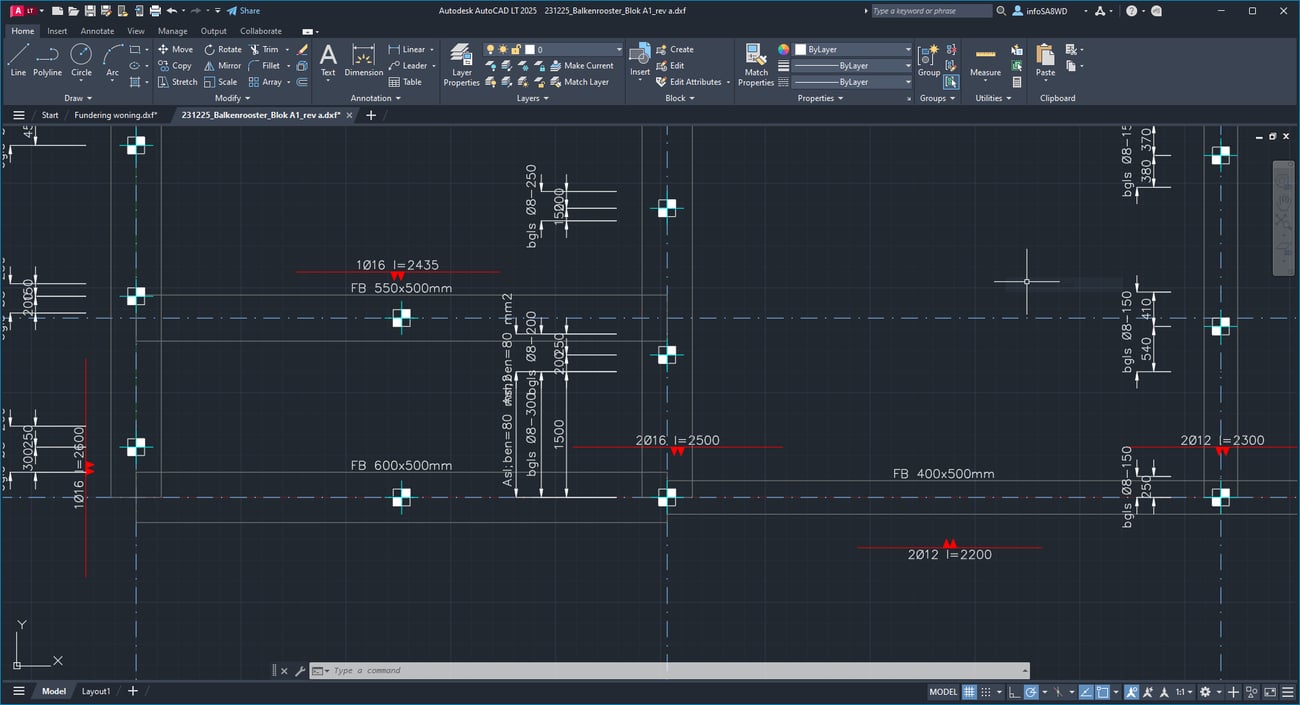Click the command line input field
This screenshot has width=1300, height=705.
[x=669, y=671]
